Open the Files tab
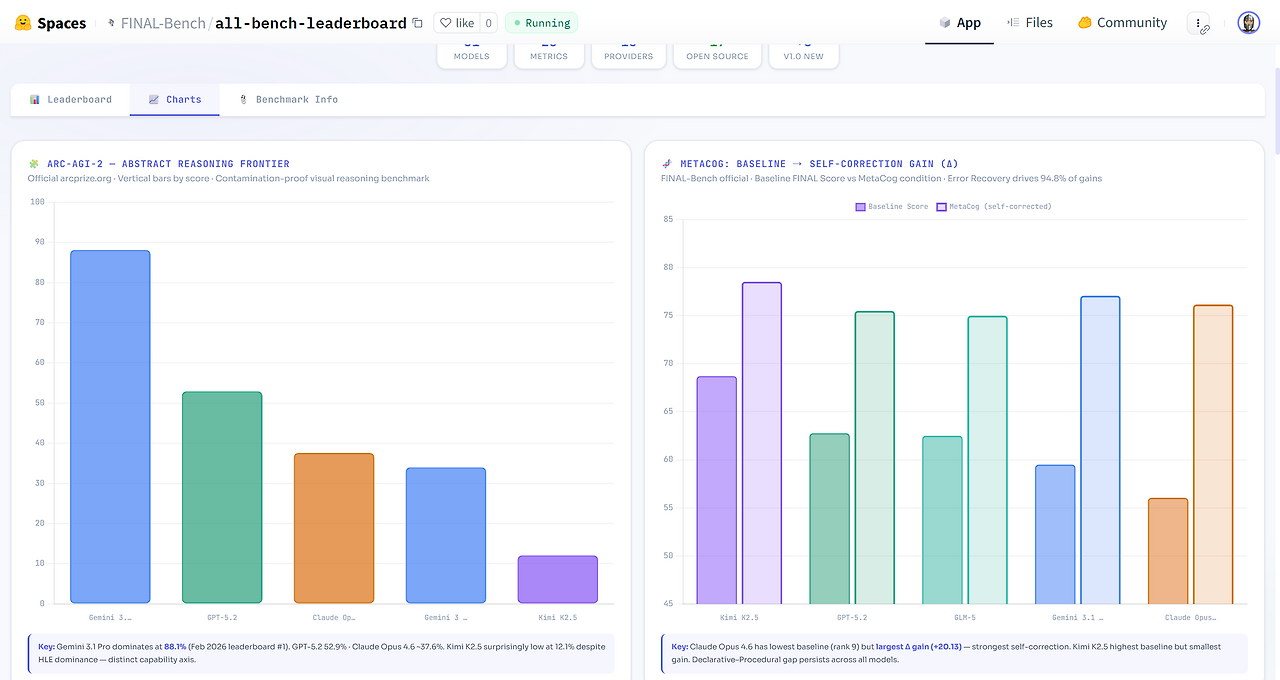Image resolution: width=1280 pixels, height=680 pixels. coord(1030,23)
